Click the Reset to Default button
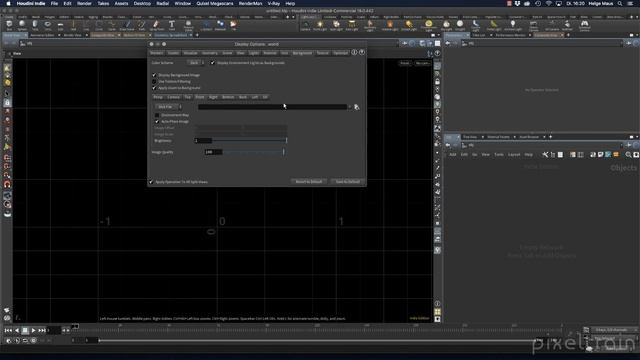The width and height of the screenshot is (640, 360). click(309, 182)
